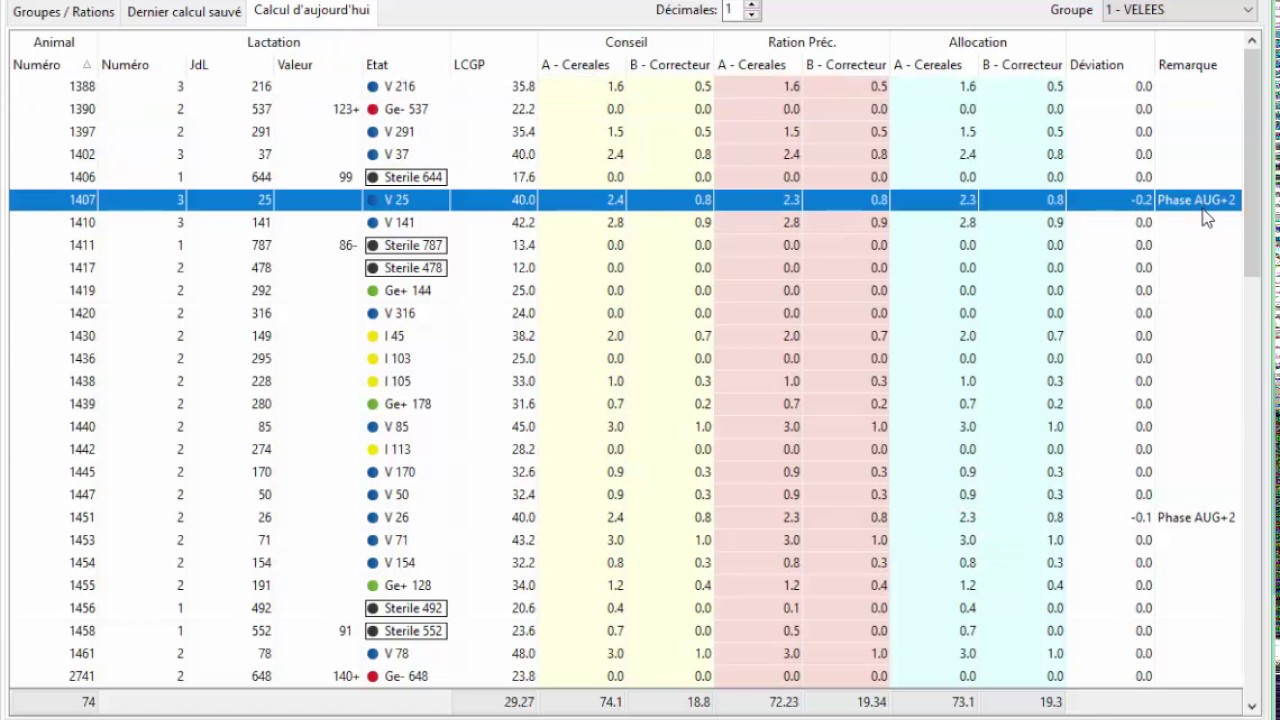Click blue status dot for V 216
The width and height of the screenshot is (1280, 720).
click(373, 87)
